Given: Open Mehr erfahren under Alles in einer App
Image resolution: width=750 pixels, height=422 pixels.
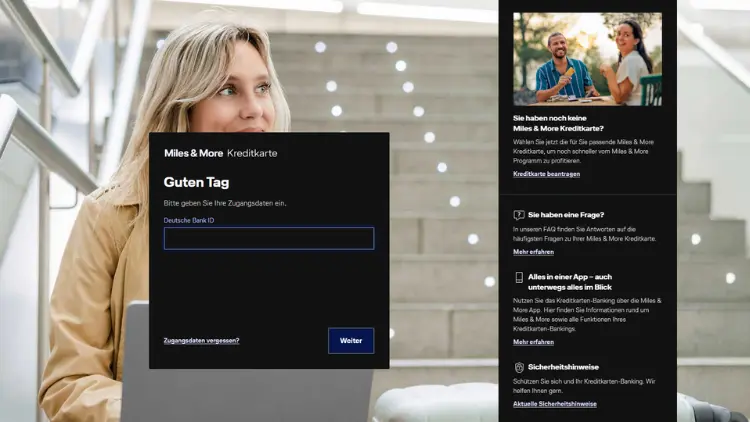Looking at the screenshot, I should [x=533, y=342].
